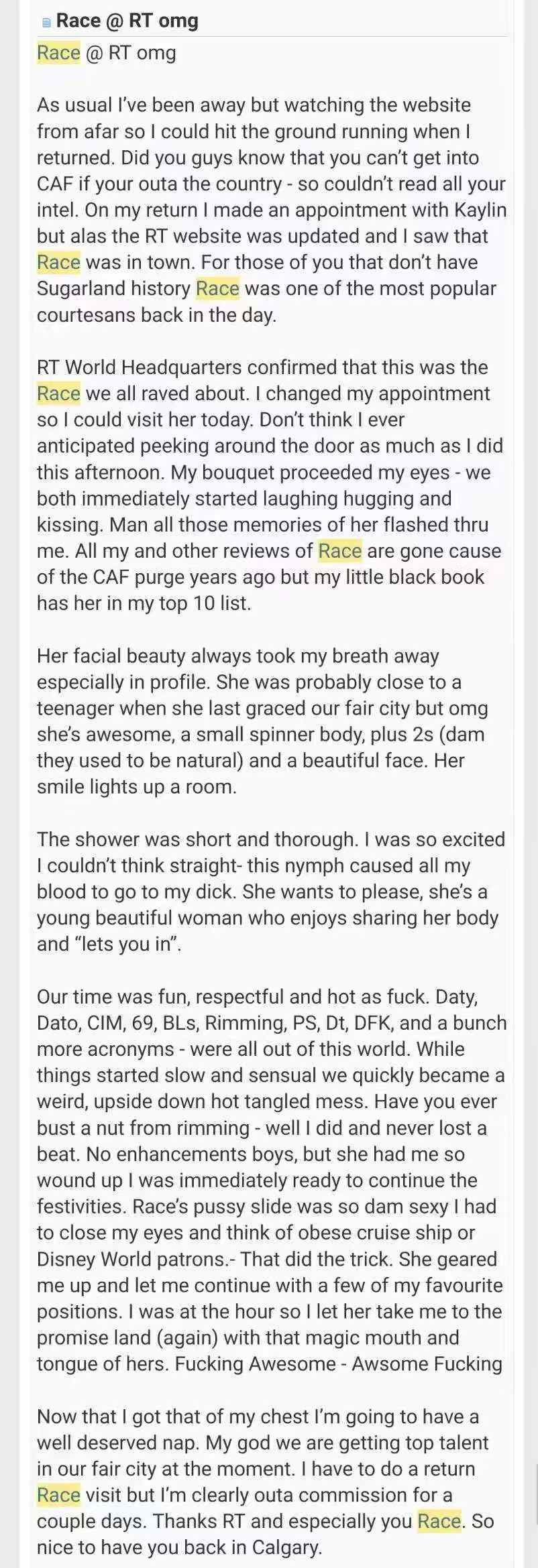
Task: Click highlighted "Race" in the line below title
Action: (x=58, y=52)
